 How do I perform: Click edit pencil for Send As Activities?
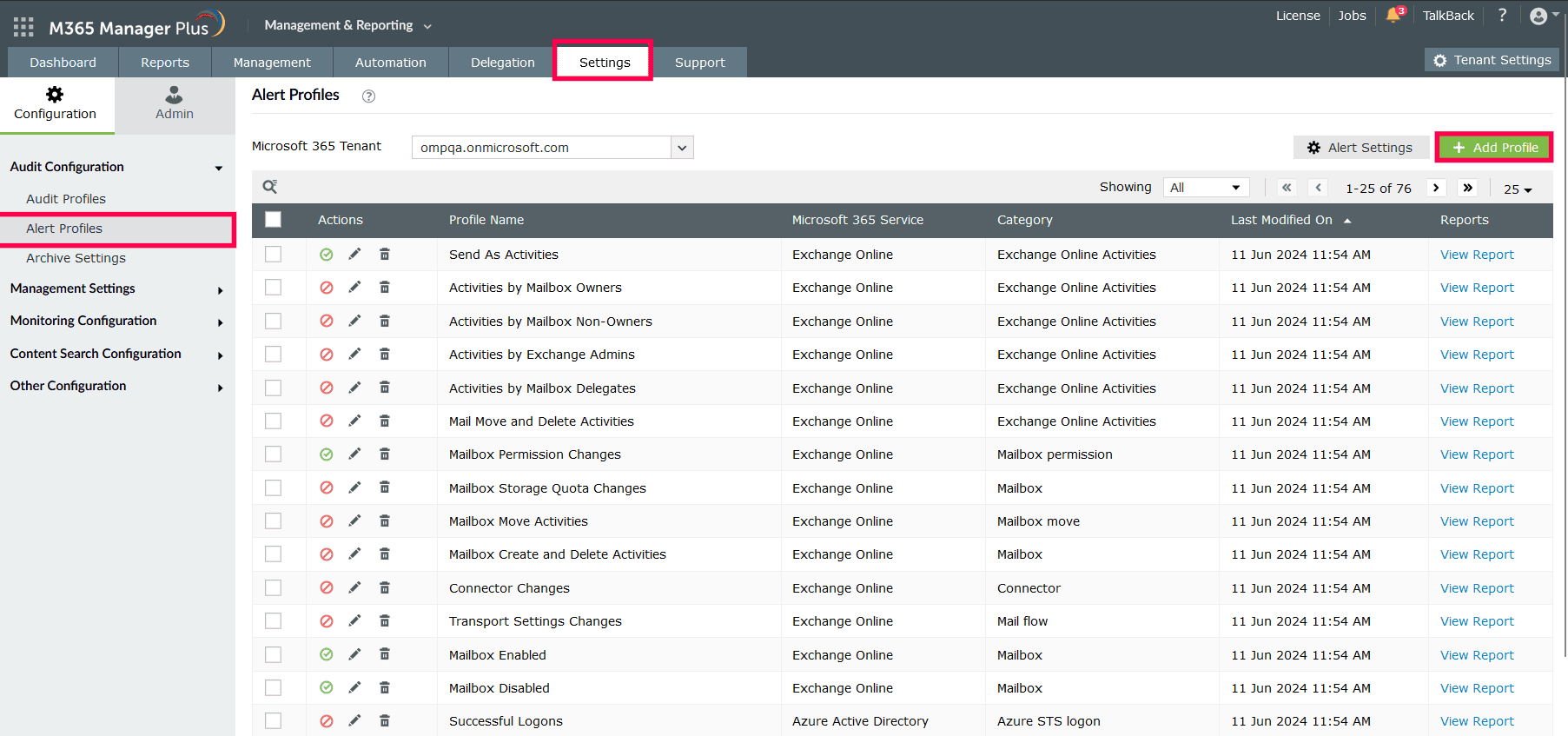click(x=354, y=254)
